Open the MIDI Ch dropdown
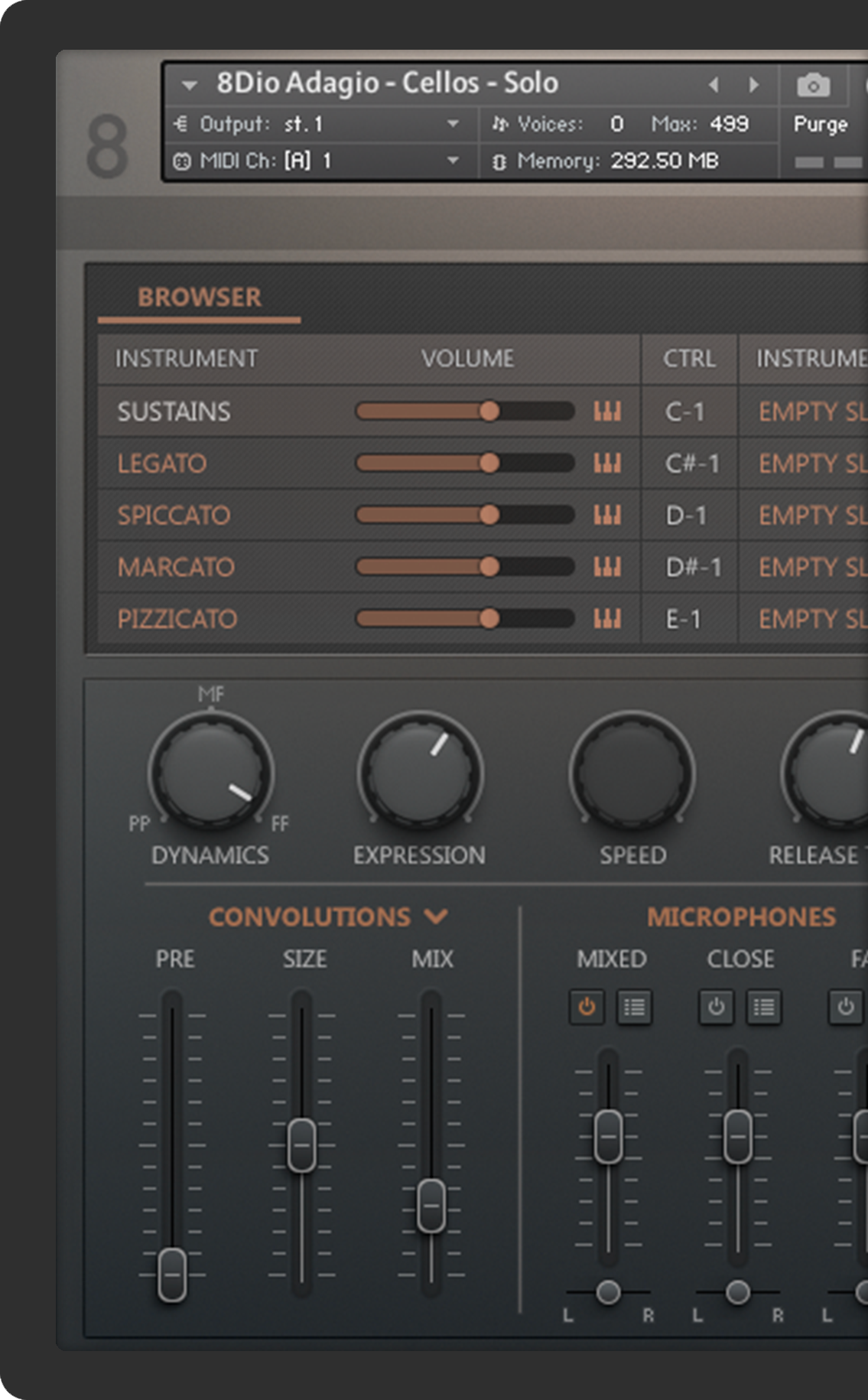868x1400 pixels. (453, 161)
